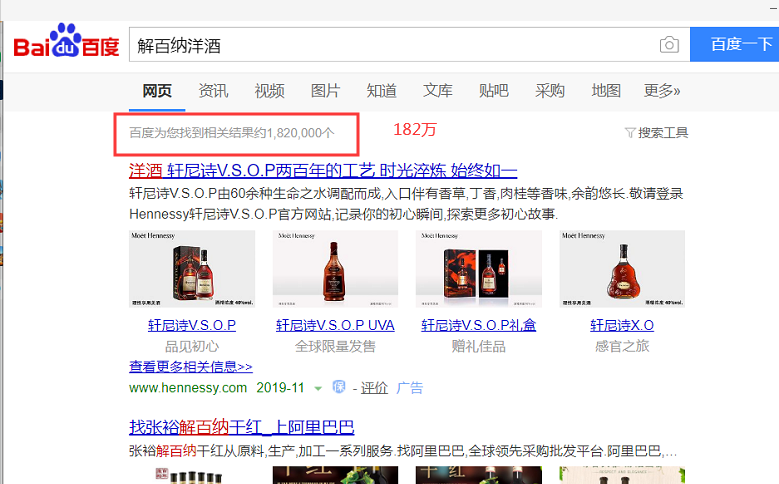Viewport: 779px width, 484px height.
Task: Click the 百度一下 search button
Action: (734, 44)
